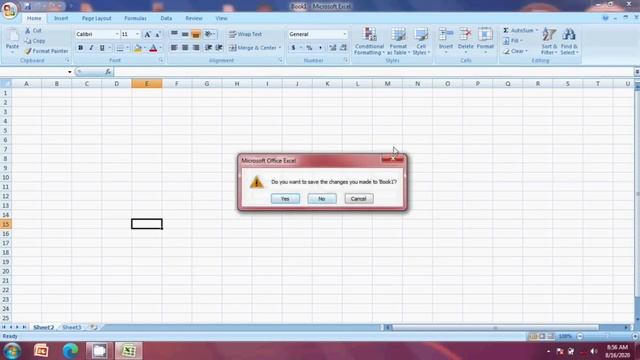Click the Font Color red A swatch
Screen dimensions: 640x360
[153, 48]
